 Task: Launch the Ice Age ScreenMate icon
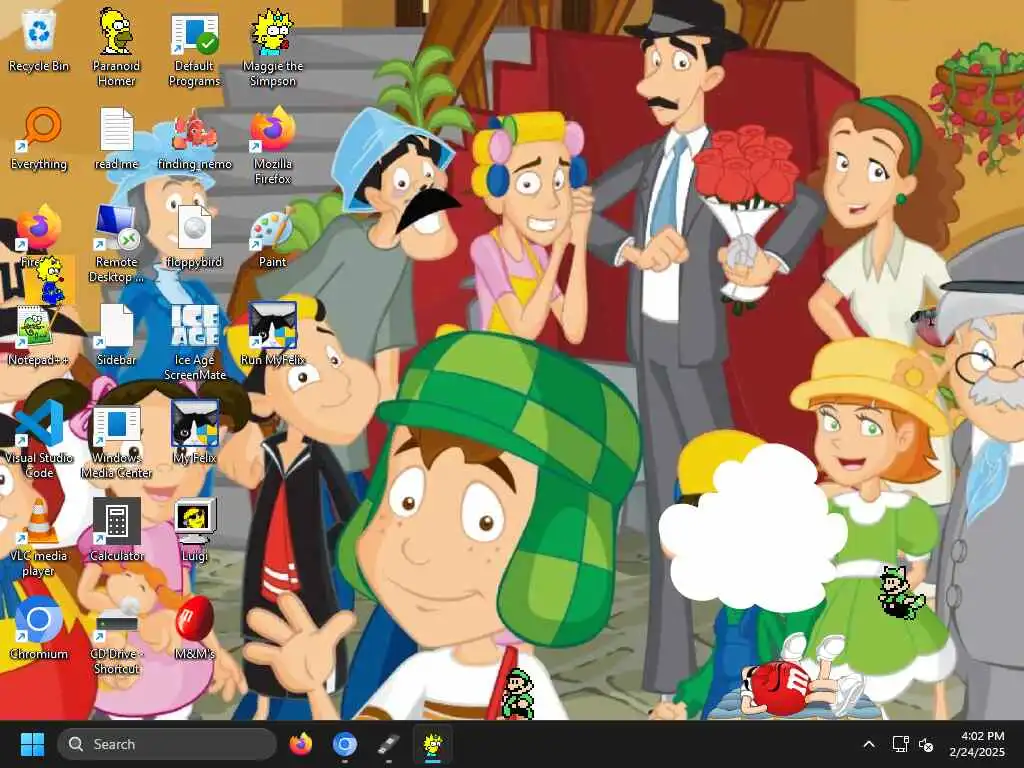pyautogui.click(x=195, y=342)
